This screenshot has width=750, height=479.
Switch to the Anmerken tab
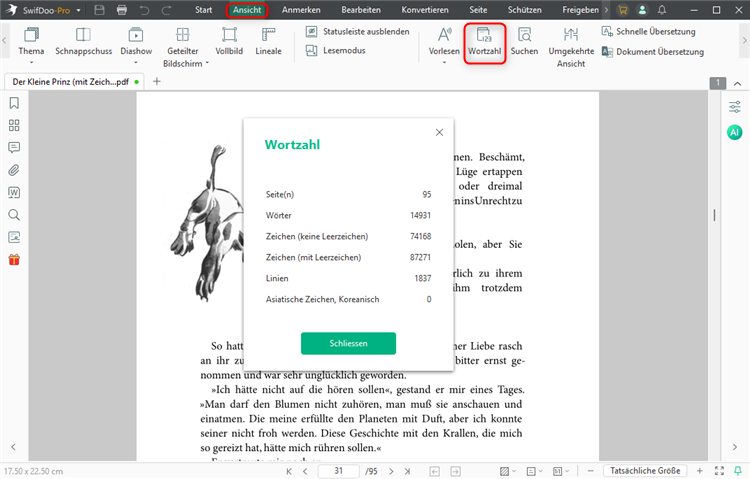click(301, 10)
